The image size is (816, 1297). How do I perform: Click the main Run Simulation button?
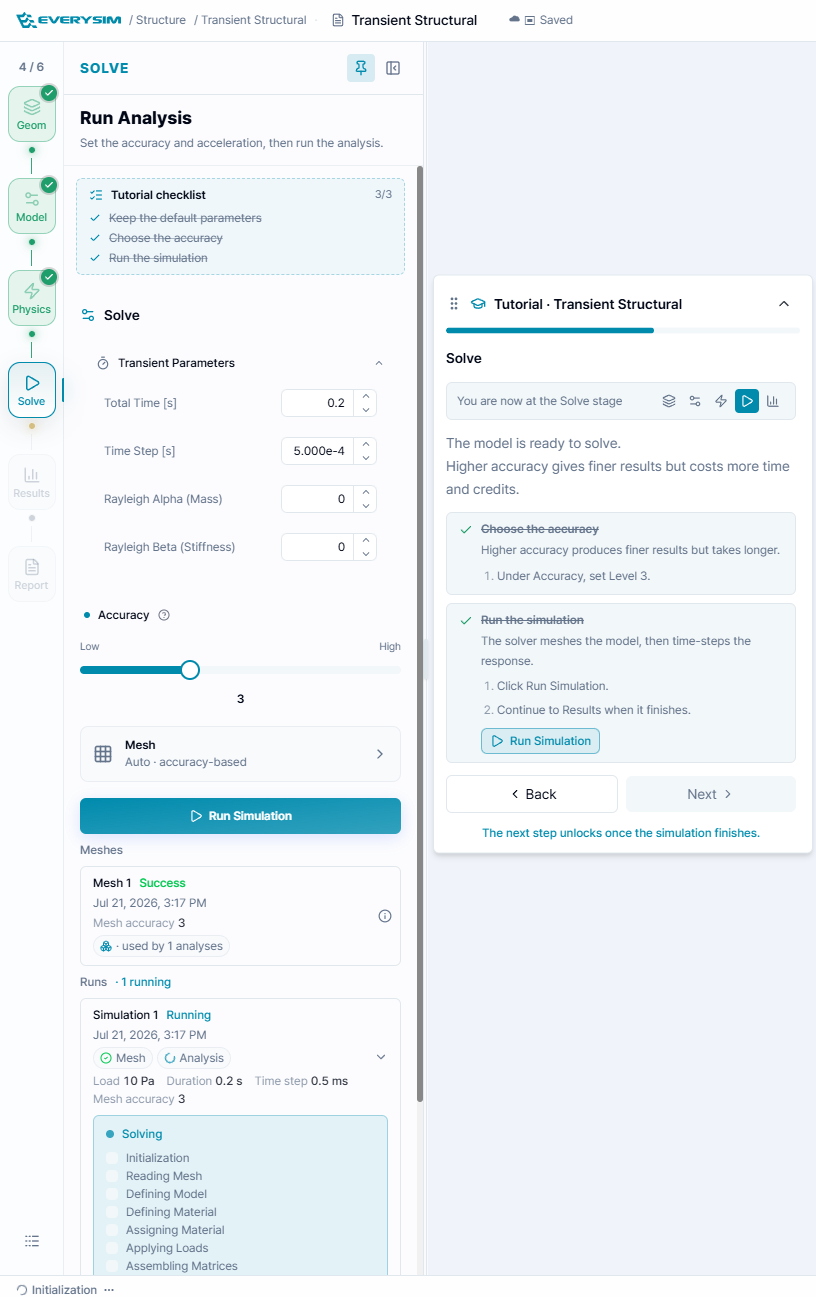coord(240,816)
